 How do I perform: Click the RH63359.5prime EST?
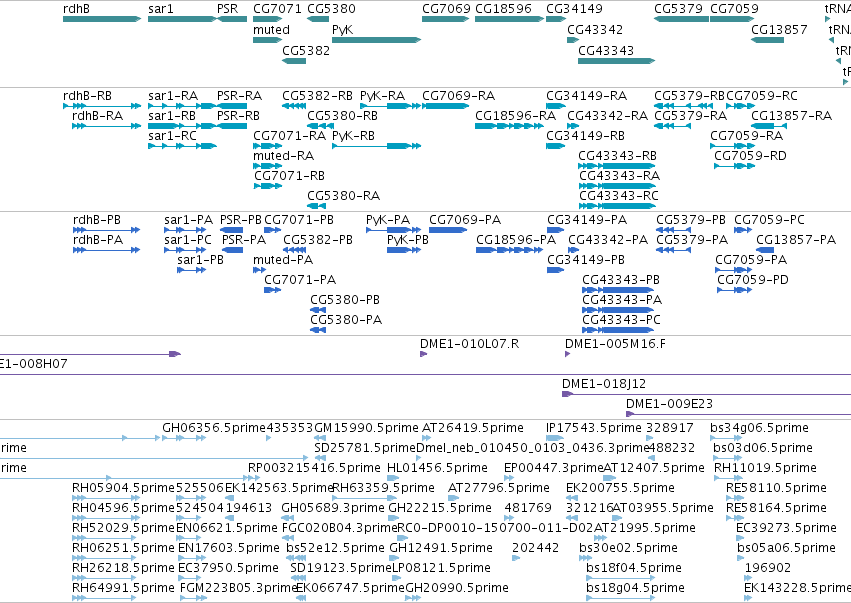coord(365,498)
